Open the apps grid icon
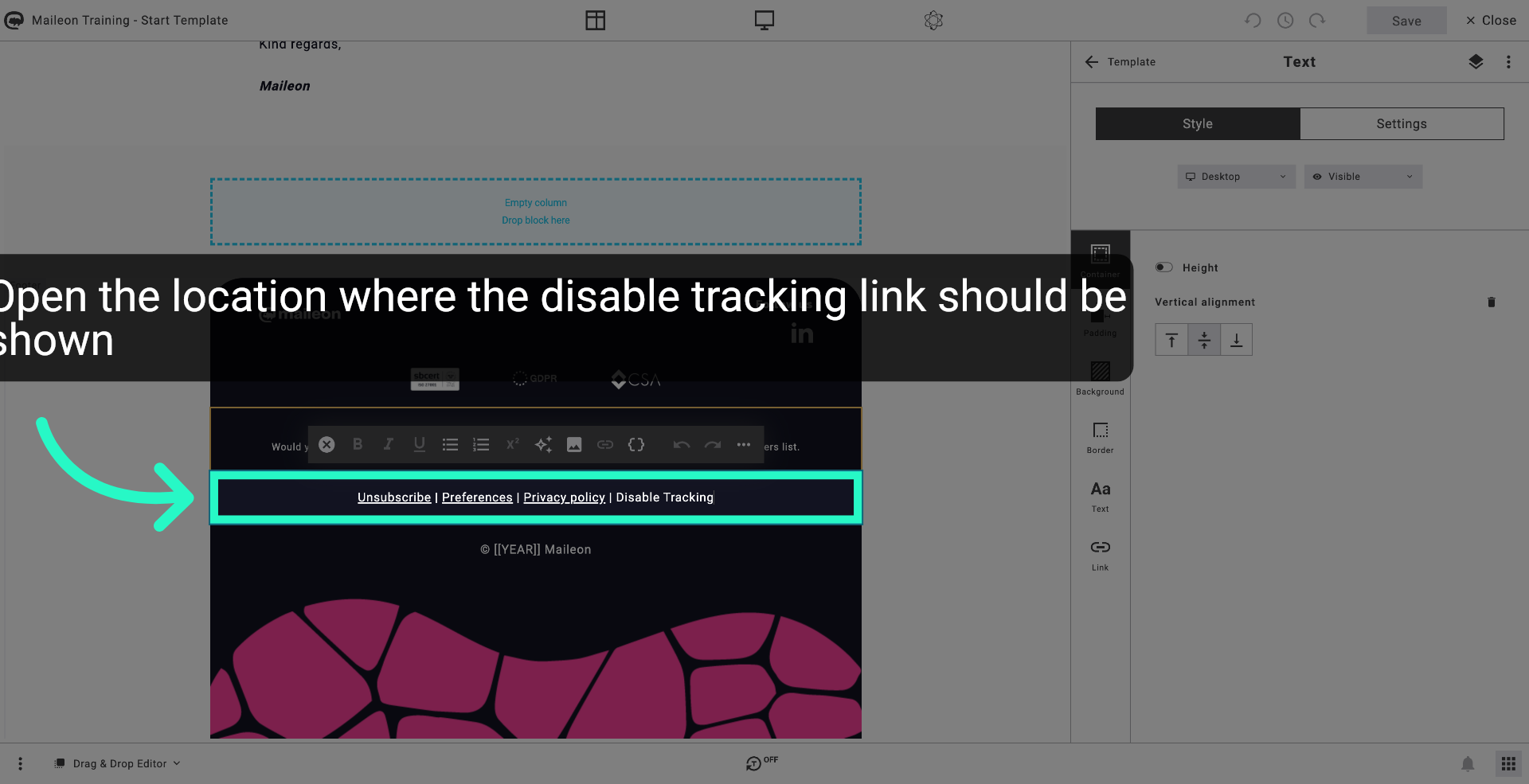The image size is (1529, 784). point(1508,764)
